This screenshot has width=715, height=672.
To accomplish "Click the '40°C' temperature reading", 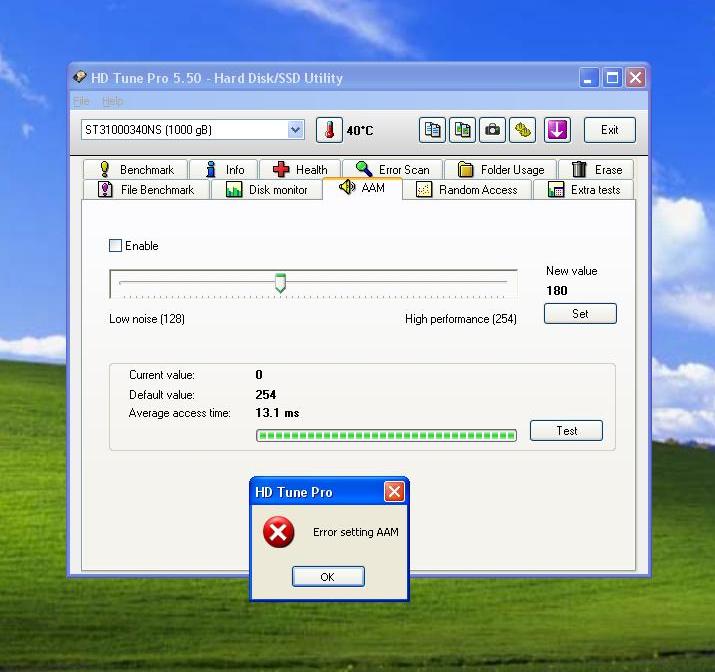I will pyautogui.click(x=360, y=131).
